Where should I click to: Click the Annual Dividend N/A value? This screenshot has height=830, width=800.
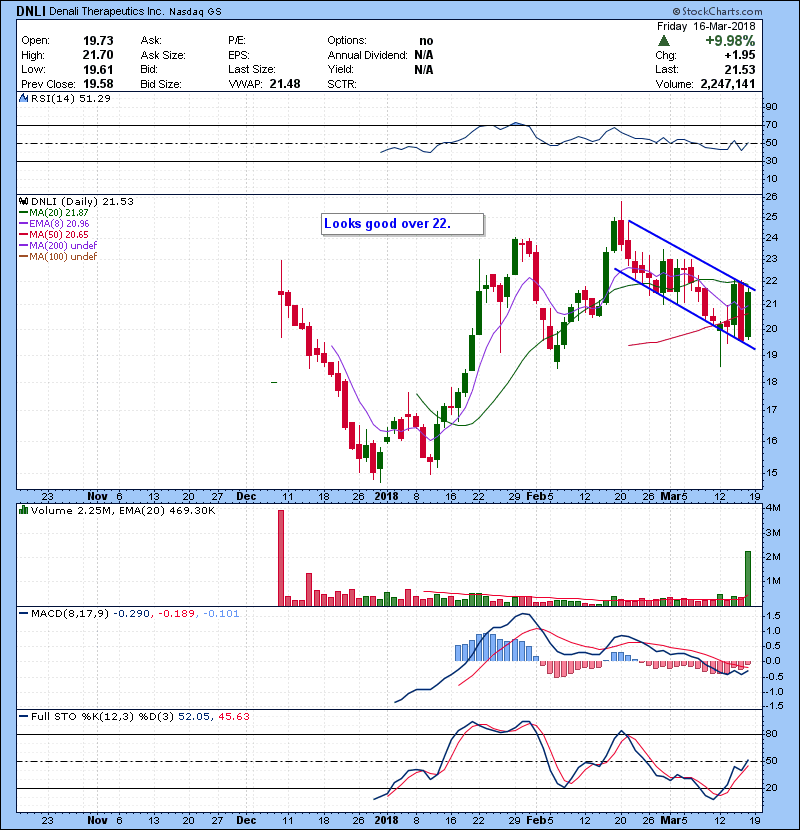pyautogui.click(x=424, y=55)
